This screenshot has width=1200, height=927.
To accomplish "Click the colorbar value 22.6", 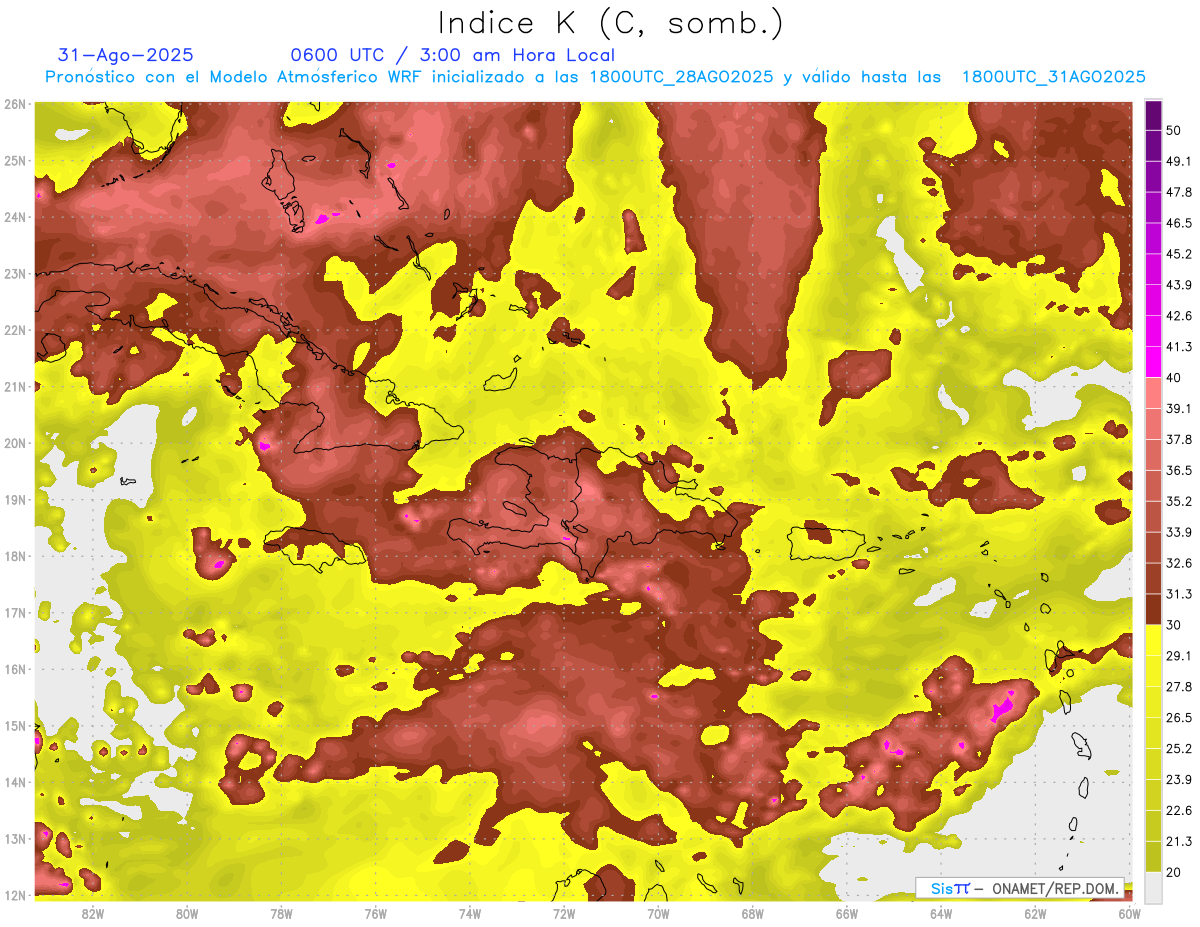I will (x=1179, y=810).
